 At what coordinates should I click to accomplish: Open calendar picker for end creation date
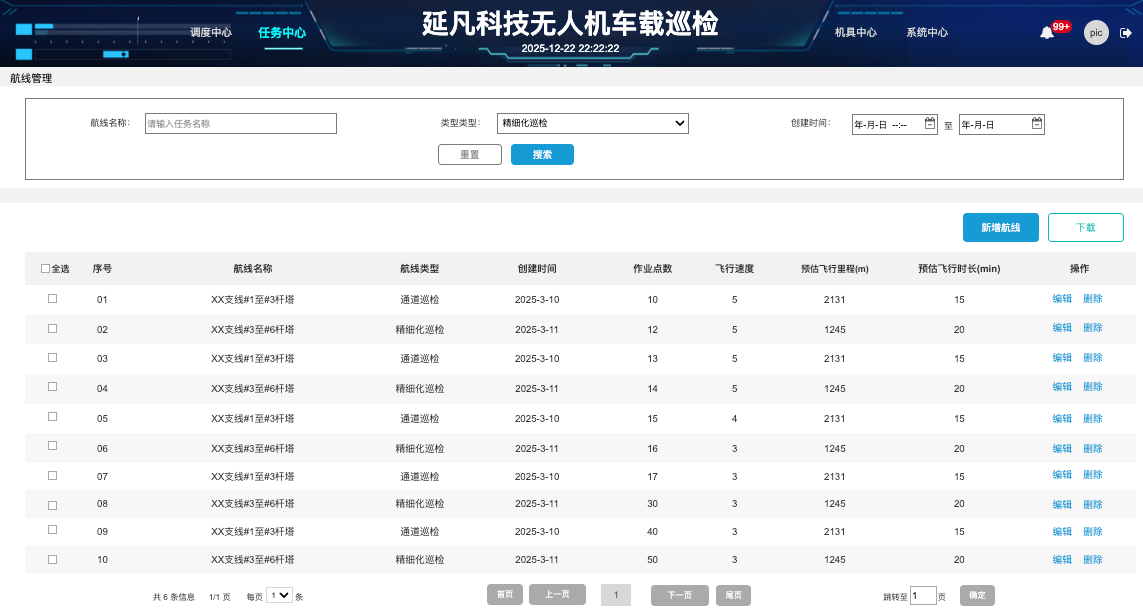tap(1037, 124)
